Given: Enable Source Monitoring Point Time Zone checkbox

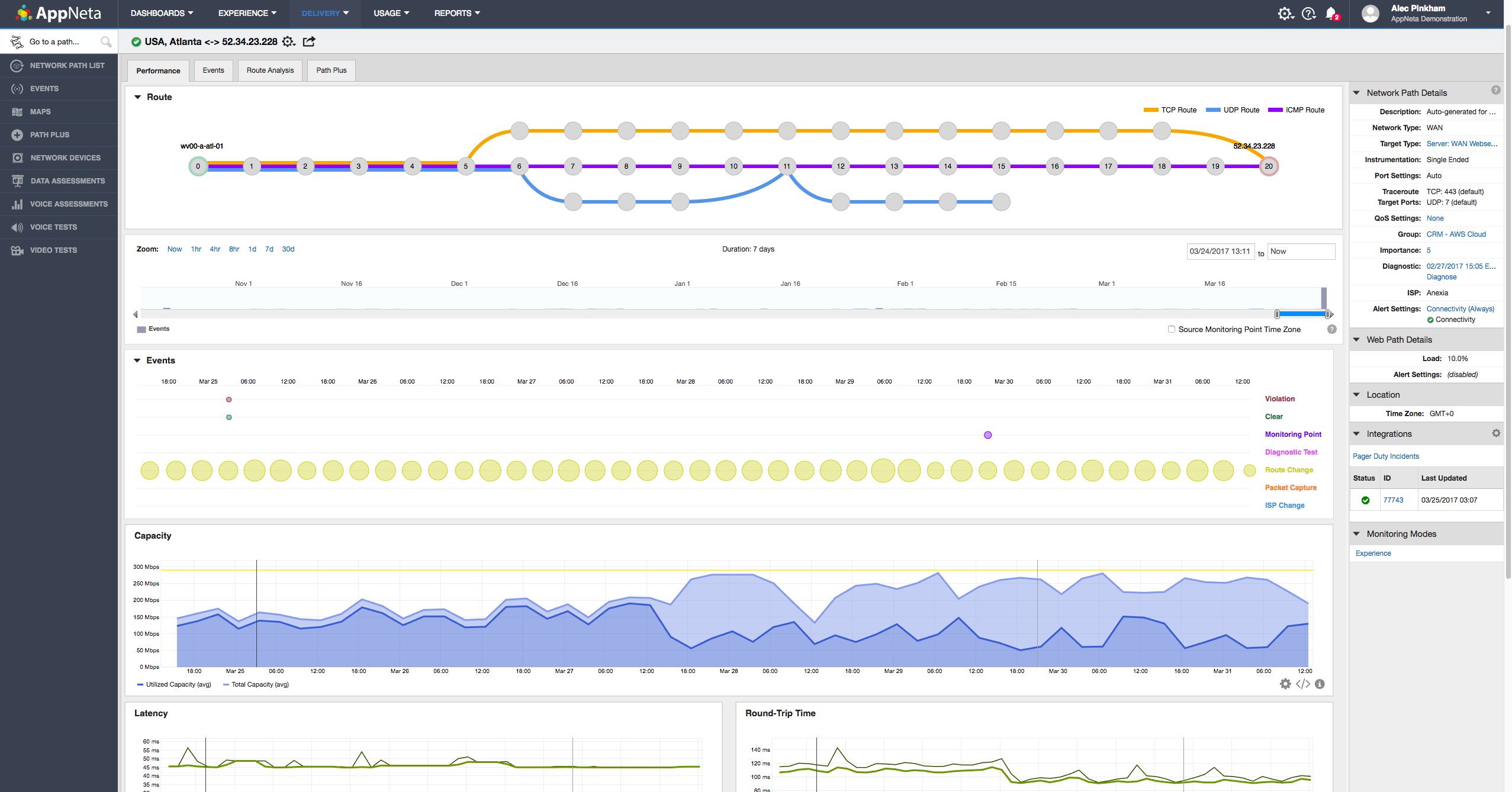Looking at the screenshot, I should click(x=1171, y=329).
